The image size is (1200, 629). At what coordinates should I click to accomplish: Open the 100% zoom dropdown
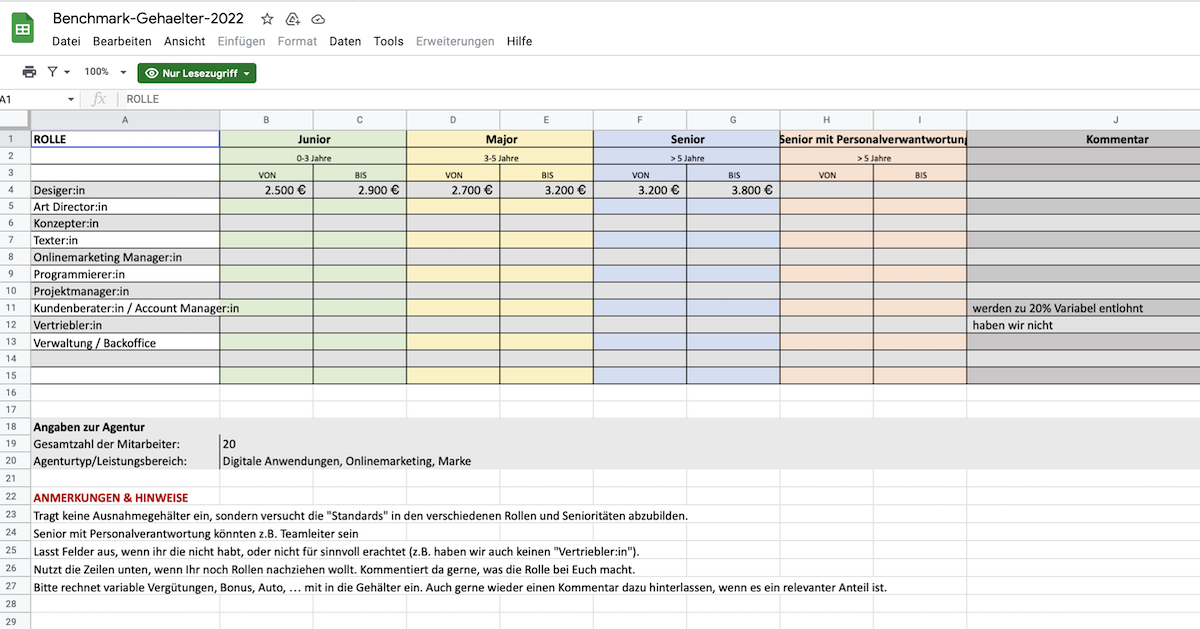(x=105, y=72)
